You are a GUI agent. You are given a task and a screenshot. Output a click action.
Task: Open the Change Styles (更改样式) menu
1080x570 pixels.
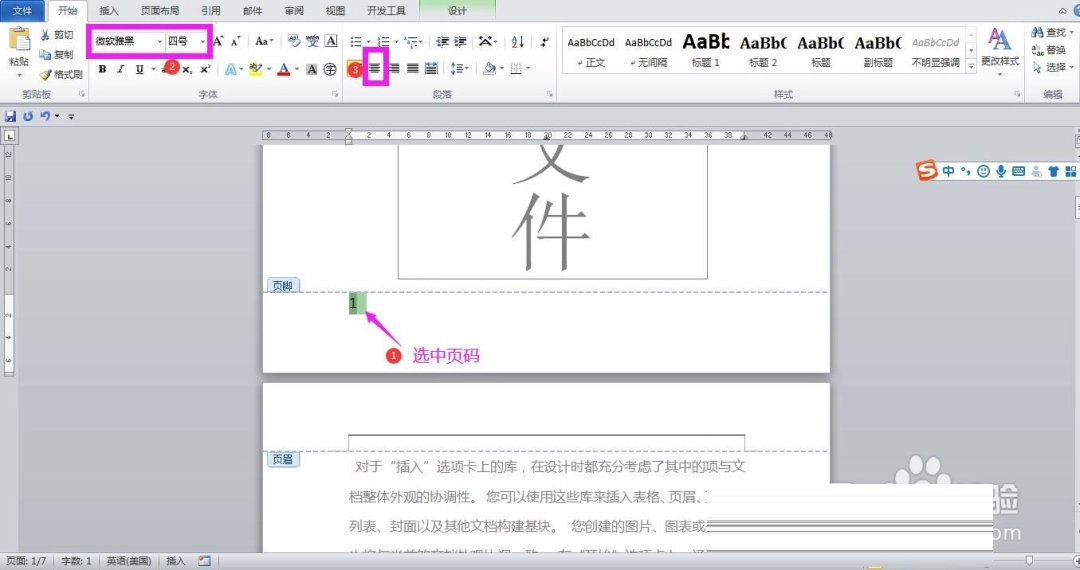coord(1000,50)
